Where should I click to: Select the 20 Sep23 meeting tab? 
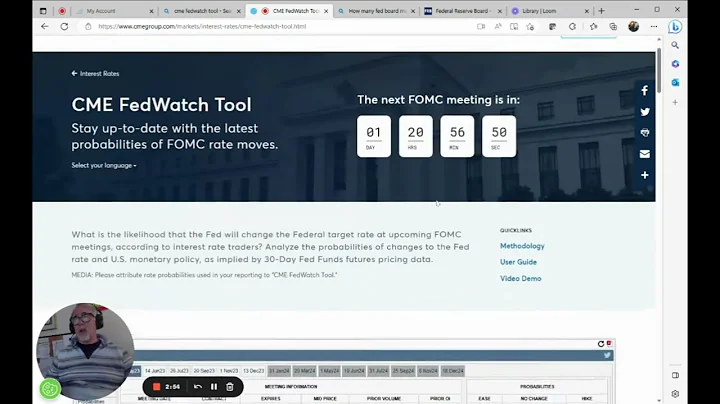(x=204, y=370)
